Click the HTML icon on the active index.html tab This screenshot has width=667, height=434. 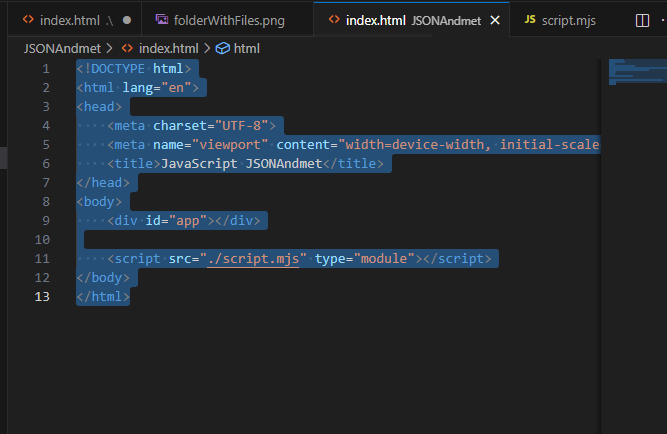click(334, 19)
